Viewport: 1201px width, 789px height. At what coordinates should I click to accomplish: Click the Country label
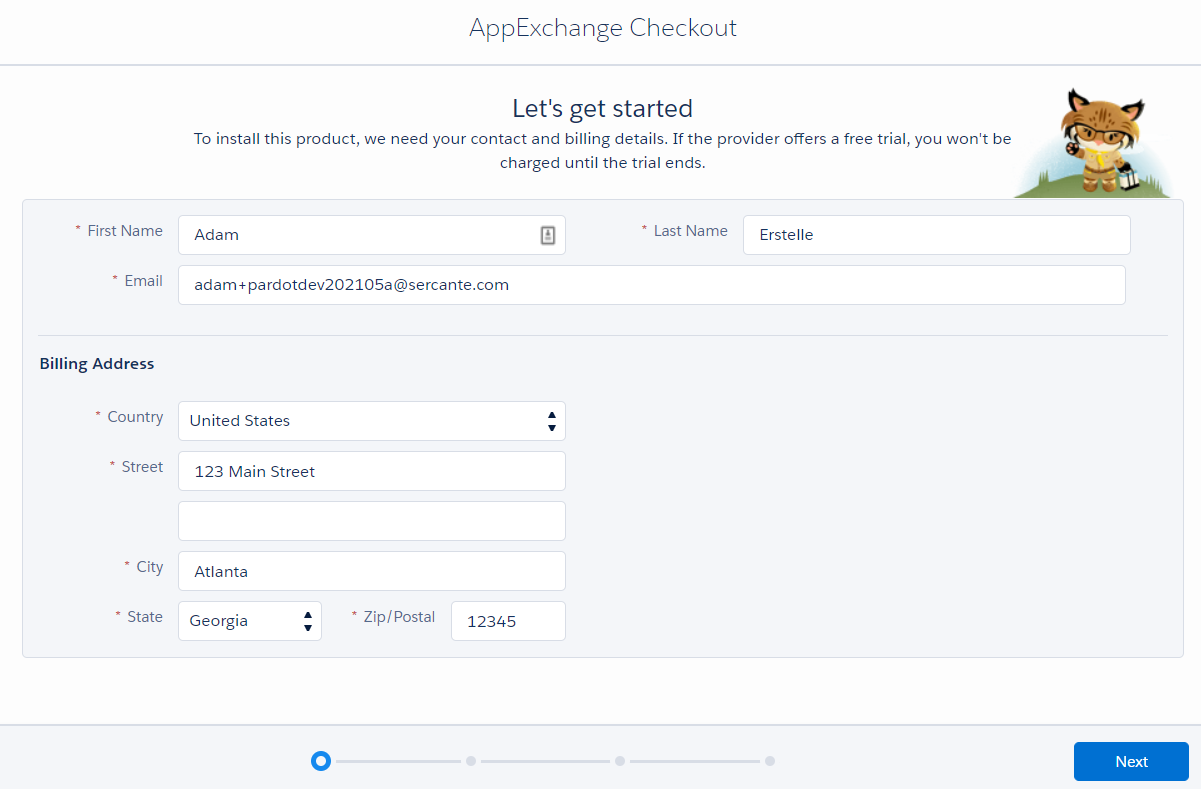135,417
